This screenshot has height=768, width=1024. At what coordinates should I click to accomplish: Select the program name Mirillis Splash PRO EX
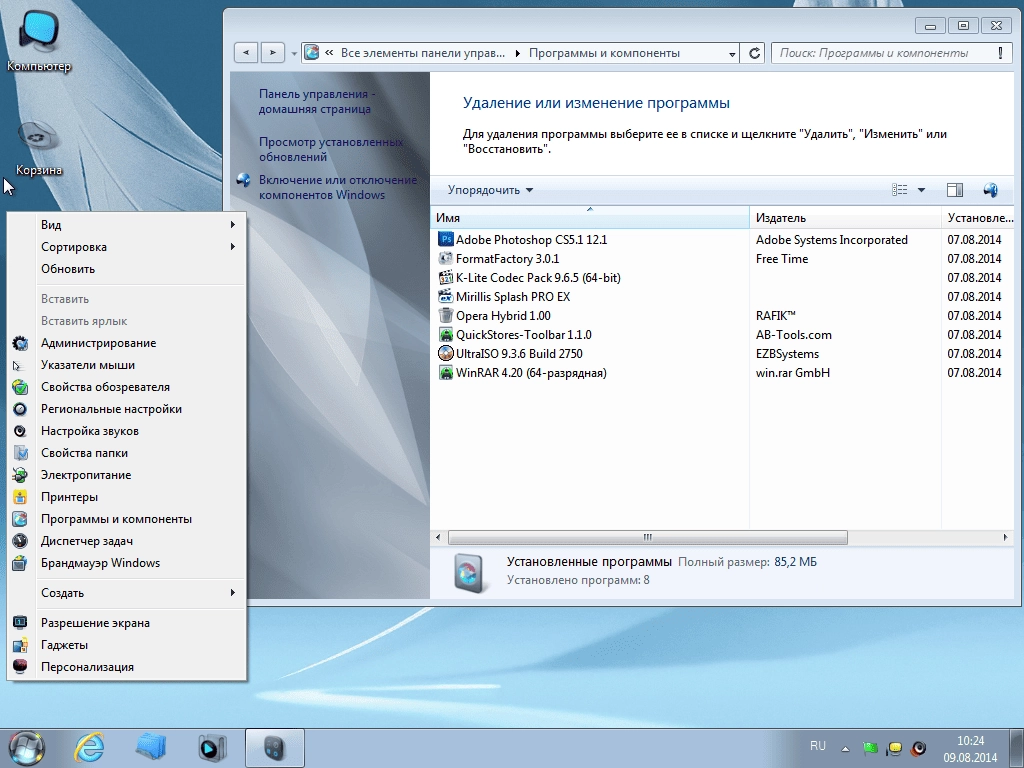(x=513, y=296)
